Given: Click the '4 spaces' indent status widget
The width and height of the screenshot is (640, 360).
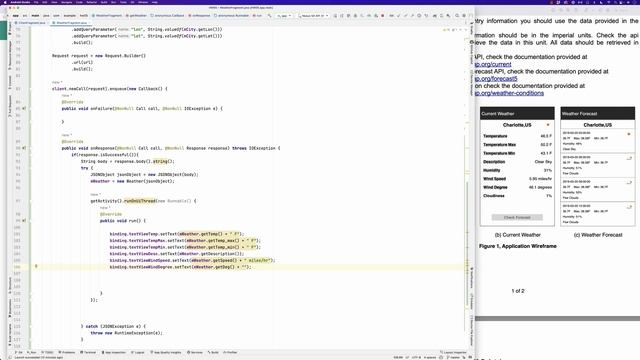Looking at the screenshot, I should pyautogui.click(x=430, y=357).
